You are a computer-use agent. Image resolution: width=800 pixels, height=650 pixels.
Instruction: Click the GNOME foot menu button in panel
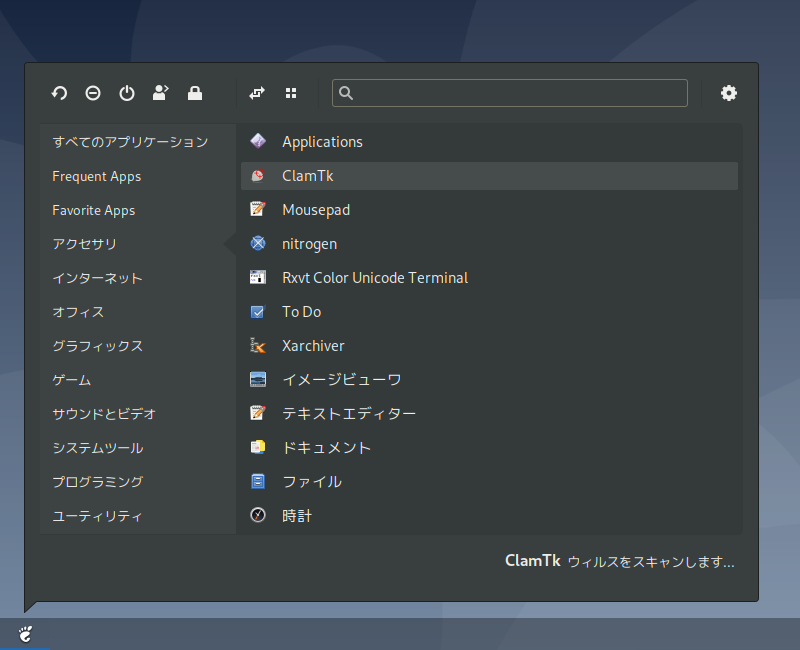click(25, 634)
